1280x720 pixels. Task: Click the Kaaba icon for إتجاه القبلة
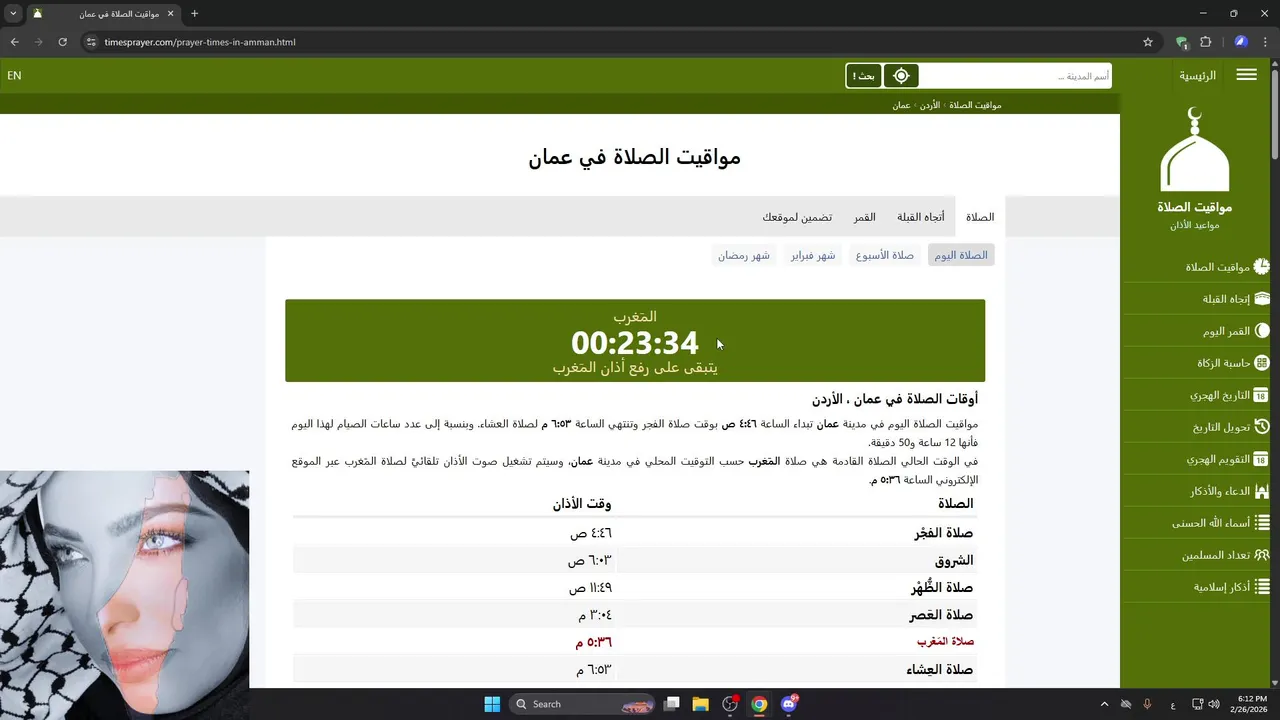pos(1262,299)
